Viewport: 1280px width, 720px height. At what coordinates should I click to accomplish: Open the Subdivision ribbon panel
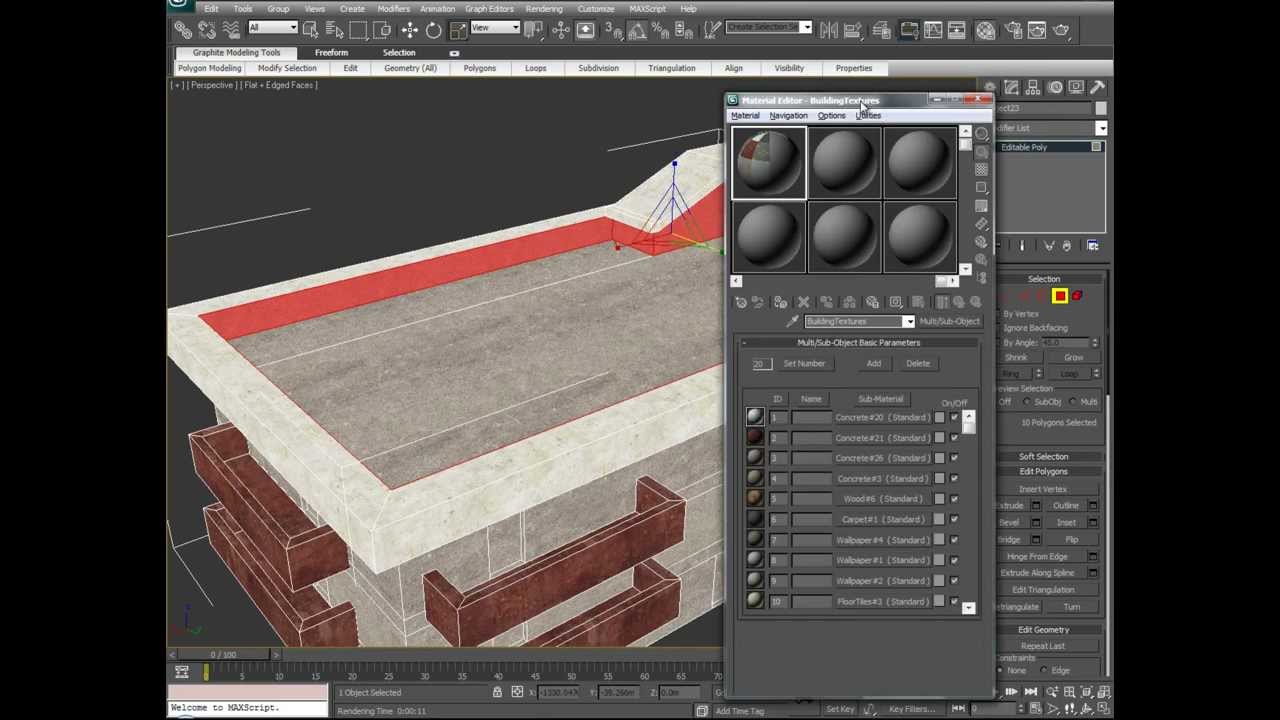[598, 68]
